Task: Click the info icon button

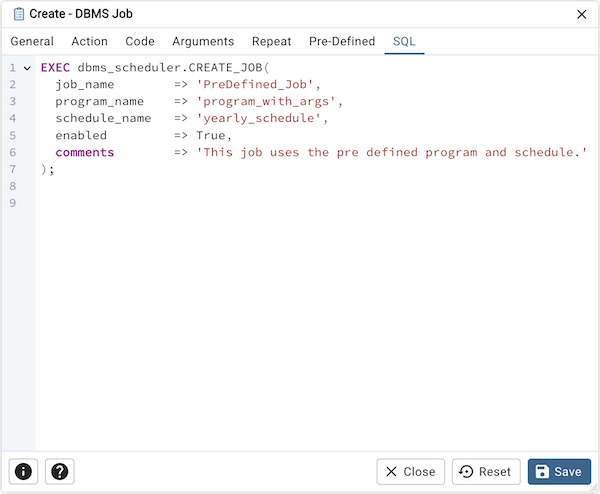Action: coord(23,471)
